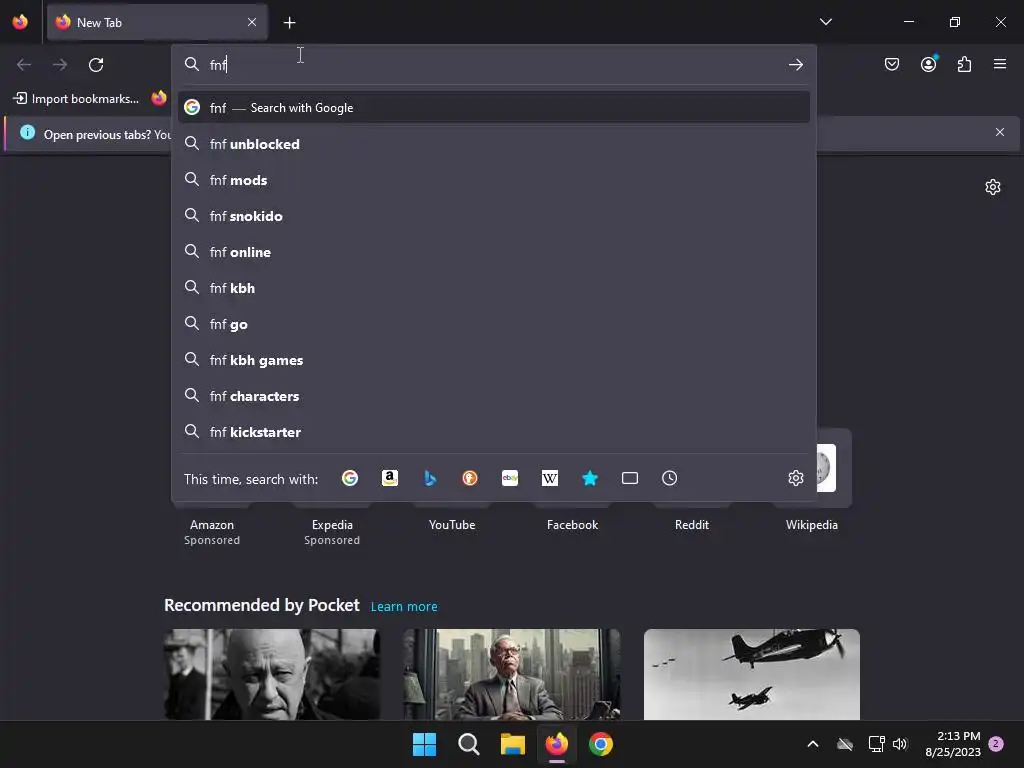Screen dimensions: 1024x768
Task: Open Save to Pocket button
Action: (x=892, y=64)
